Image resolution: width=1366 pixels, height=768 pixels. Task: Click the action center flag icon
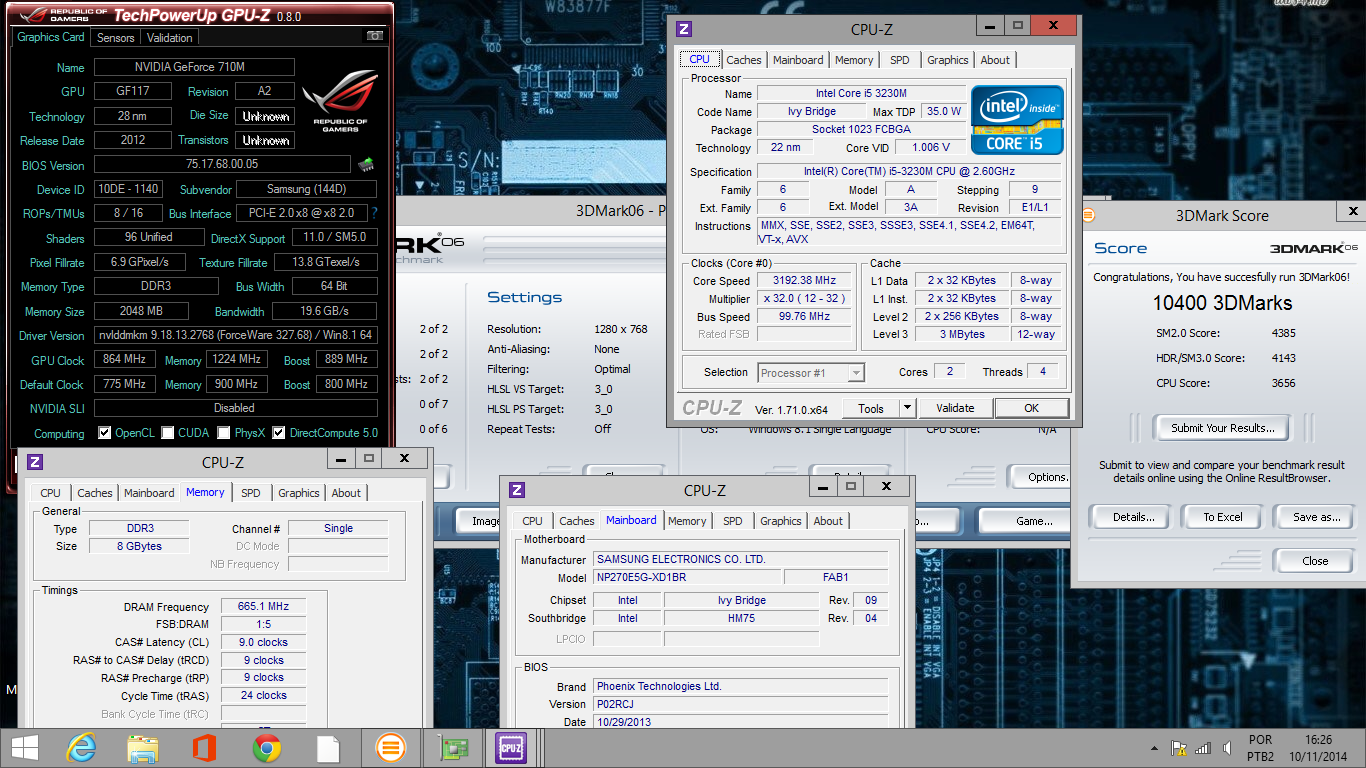(x=1179, y=748)
